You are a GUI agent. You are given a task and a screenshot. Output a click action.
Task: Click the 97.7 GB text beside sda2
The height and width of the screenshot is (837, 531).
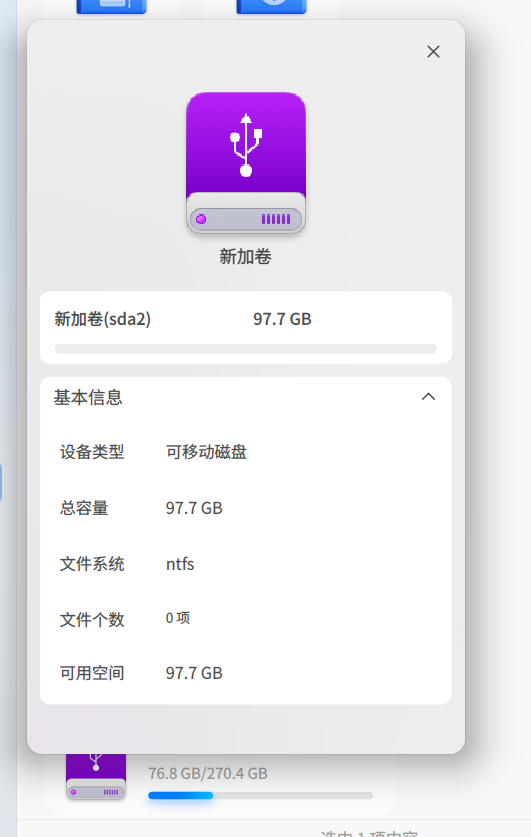coord(282,319)
